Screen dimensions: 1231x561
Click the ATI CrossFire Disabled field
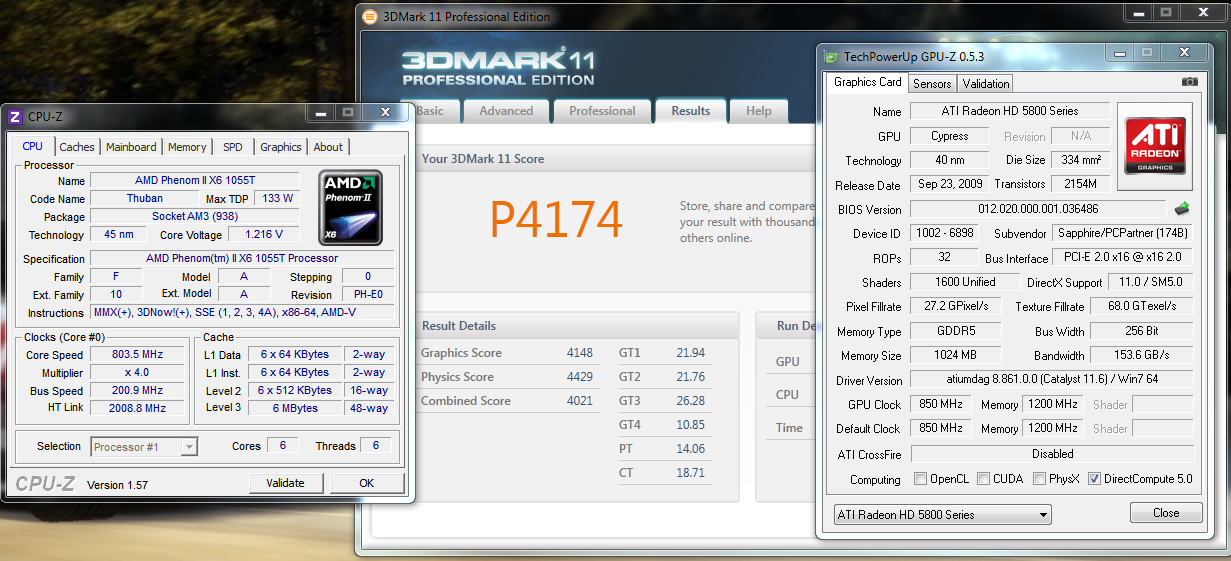point(1052,453)
